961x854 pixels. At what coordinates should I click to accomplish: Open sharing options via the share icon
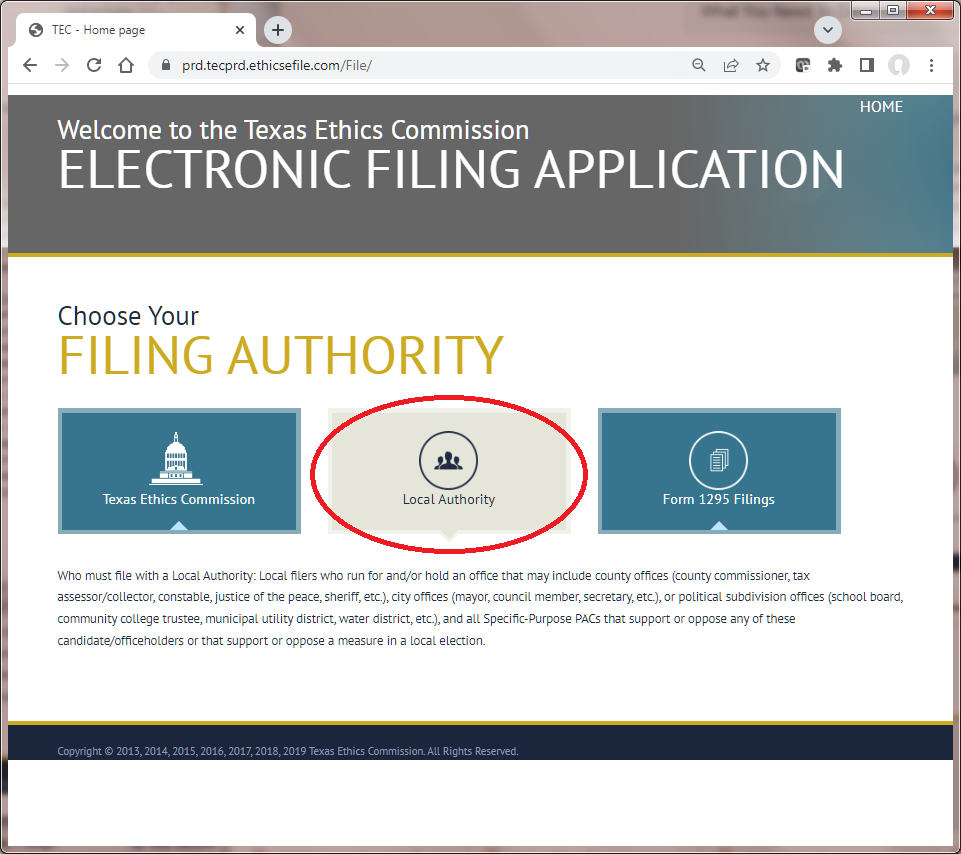[731, 64]
